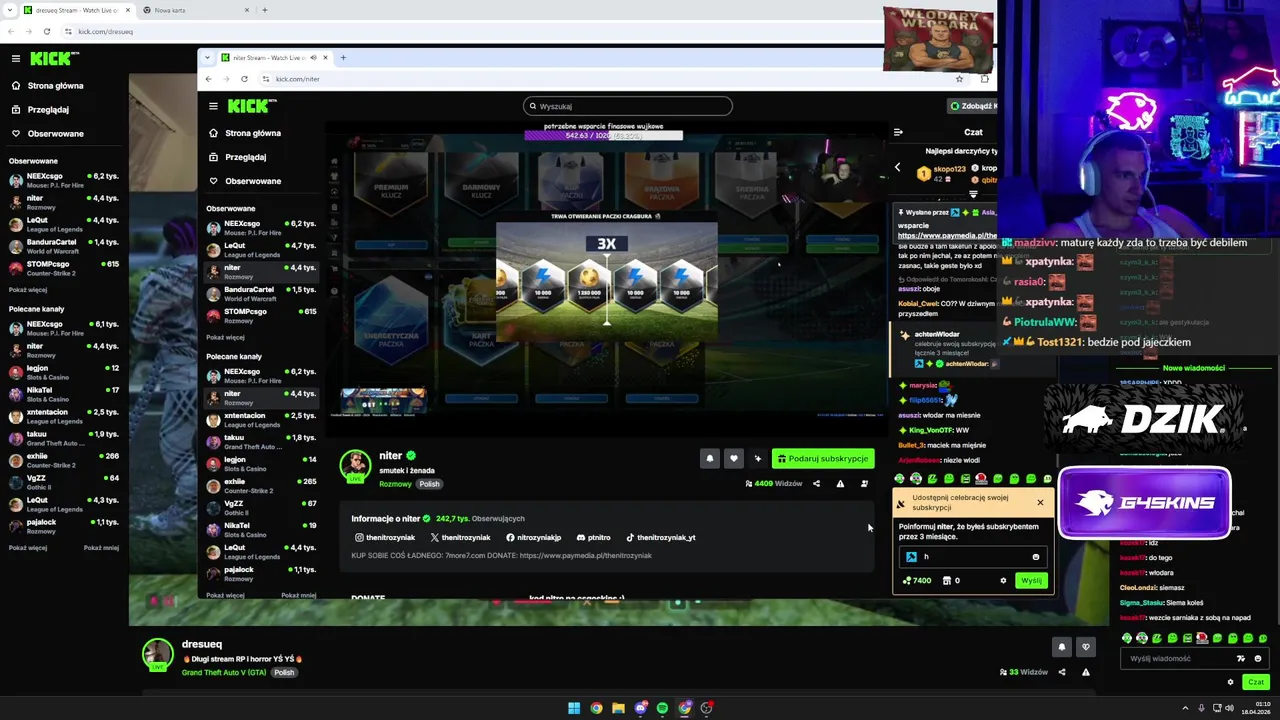Viewport: 1280px width, 720px height.
Task: Open Przeglądaj in niter window sidebar
Action: (237, 157)
